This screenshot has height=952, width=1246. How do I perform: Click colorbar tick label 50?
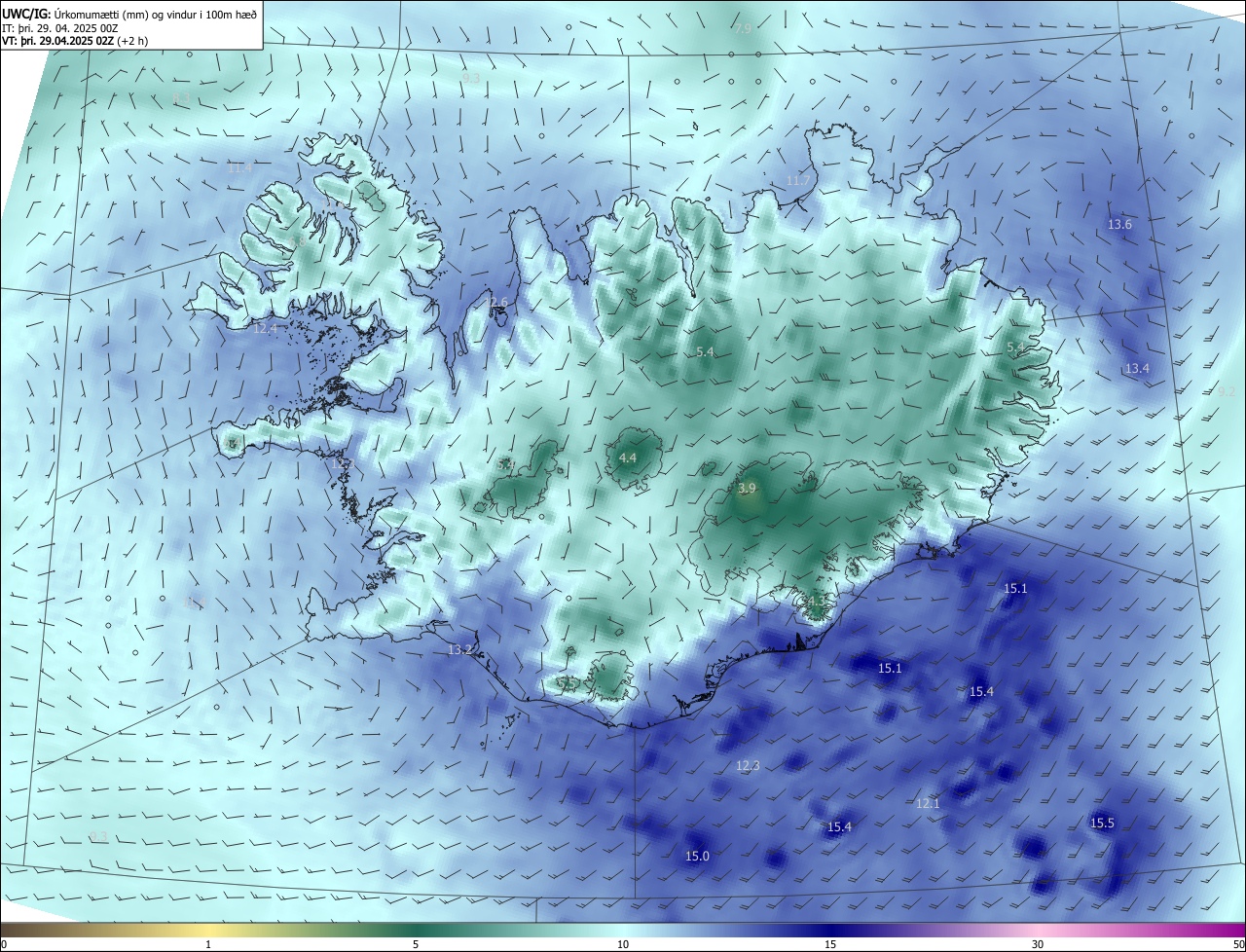(x=1238, y=944)
